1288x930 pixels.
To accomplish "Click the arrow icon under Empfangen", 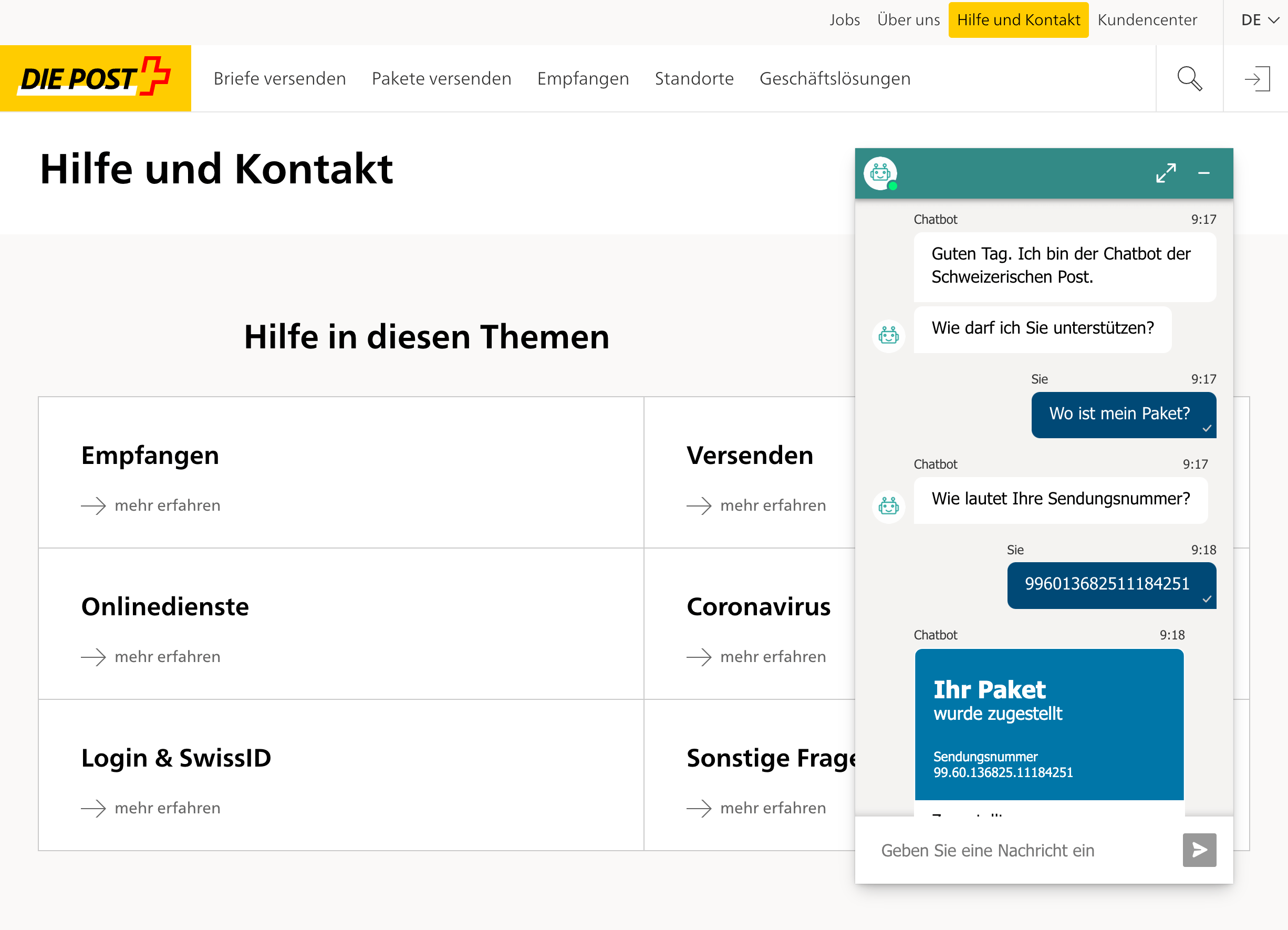I will [92, 505].
